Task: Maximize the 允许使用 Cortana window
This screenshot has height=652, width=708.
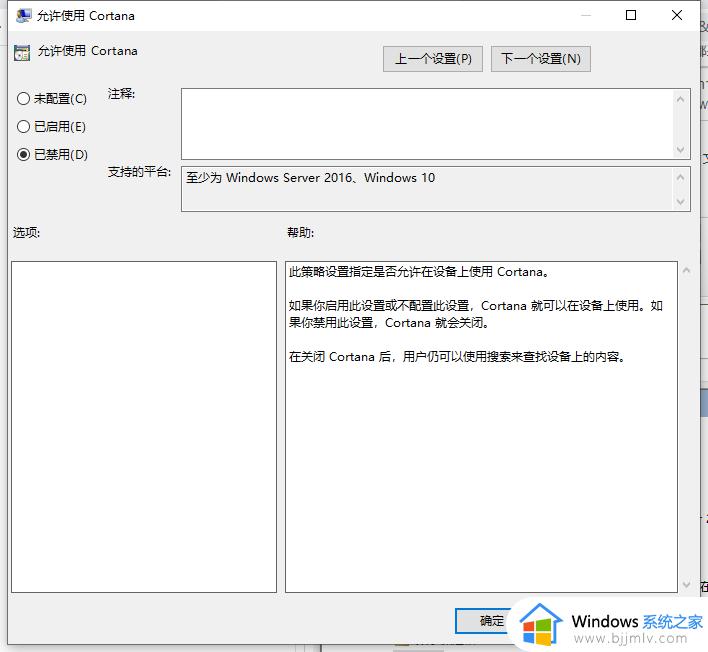Action: point(631,15)
